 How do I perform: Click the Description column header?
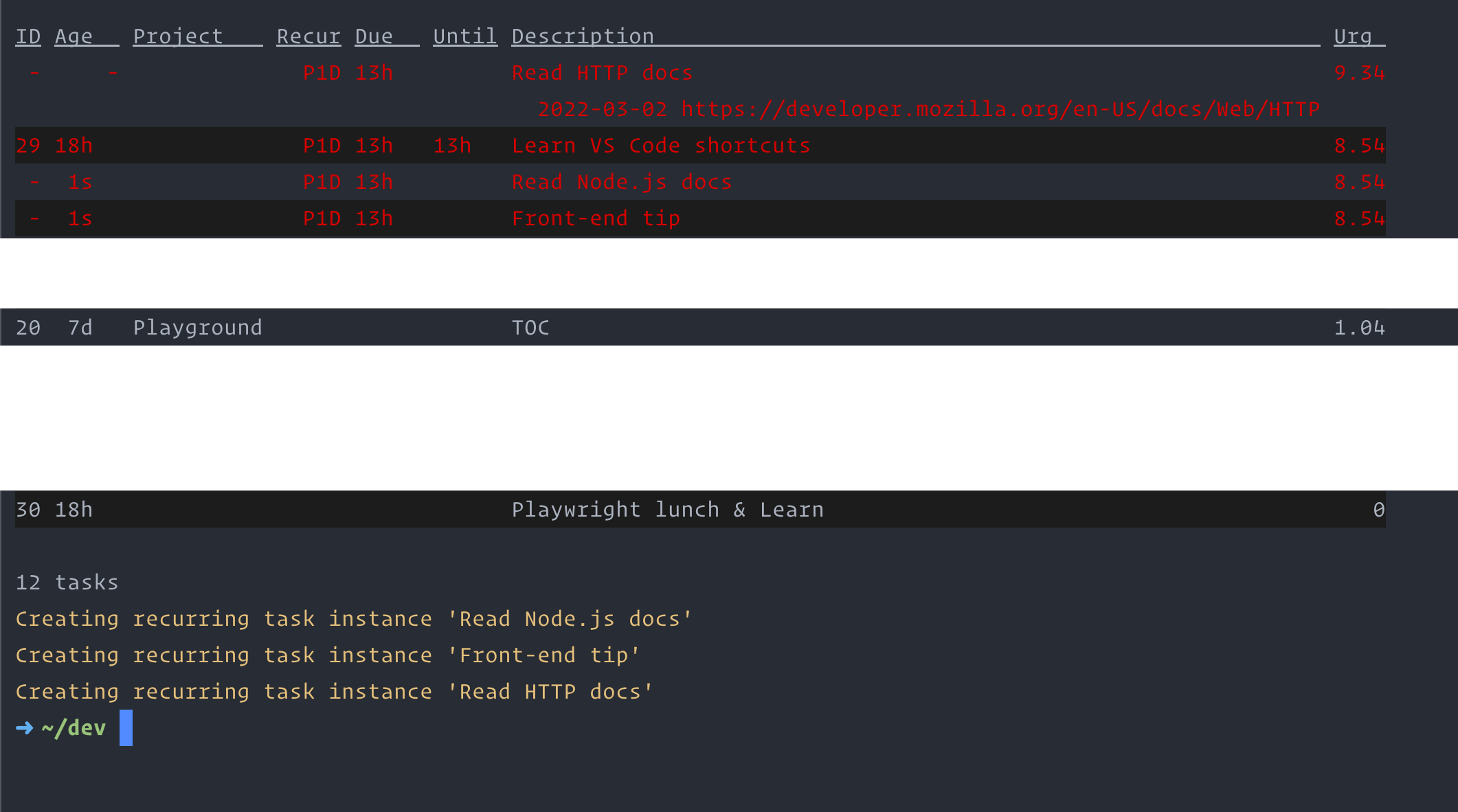coord(583,36)
